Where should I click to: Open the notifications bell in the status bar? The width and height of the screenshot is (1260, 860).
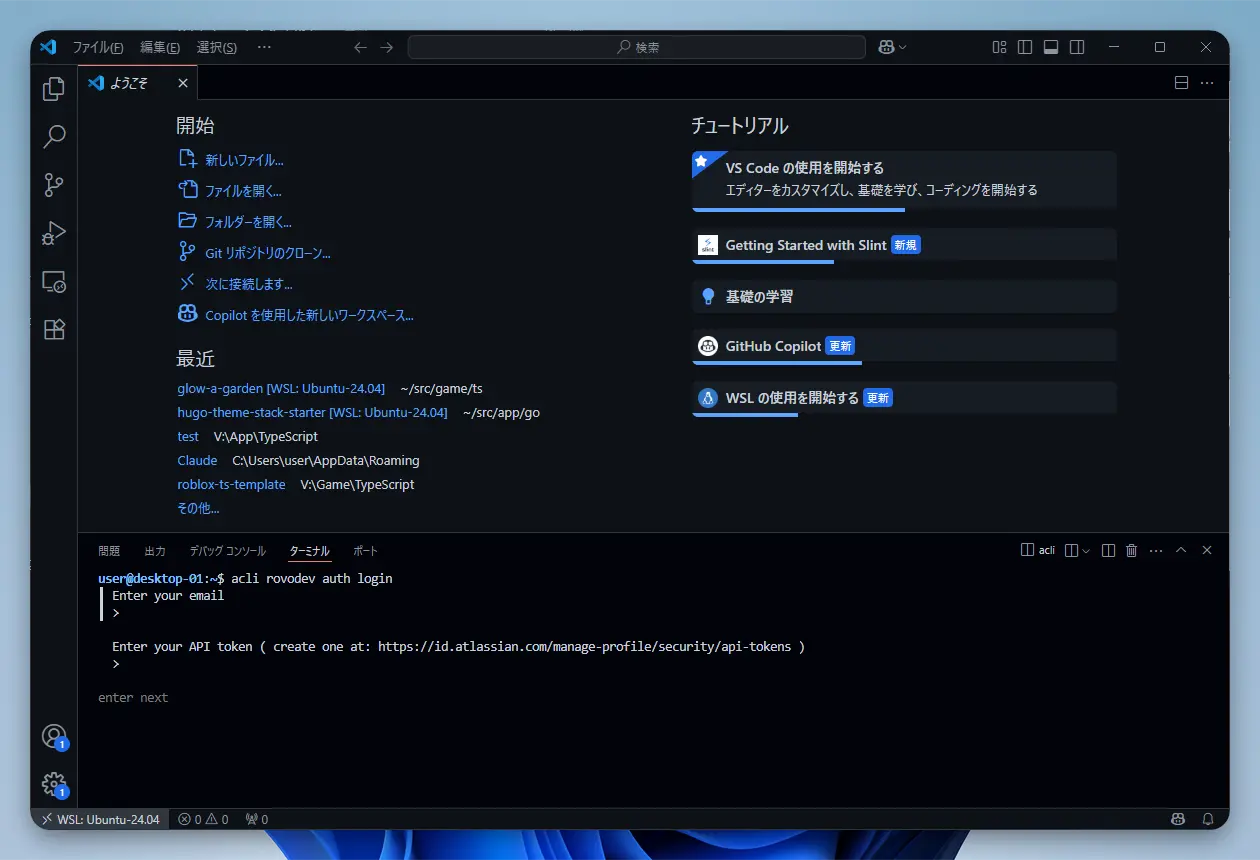pyautogui.click(x=1207, y=818)
